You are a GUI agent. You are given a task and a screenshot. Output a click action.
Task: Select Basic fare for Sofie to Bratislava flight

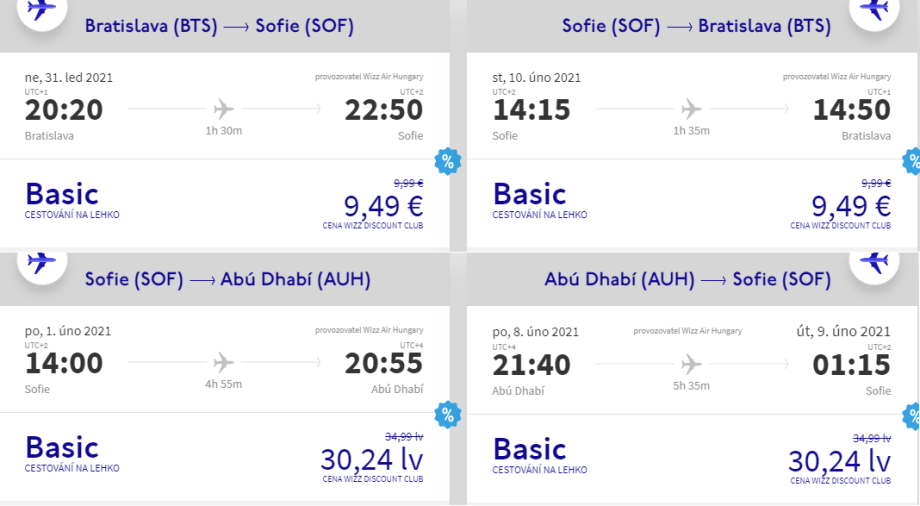click(x=530, y=194)
